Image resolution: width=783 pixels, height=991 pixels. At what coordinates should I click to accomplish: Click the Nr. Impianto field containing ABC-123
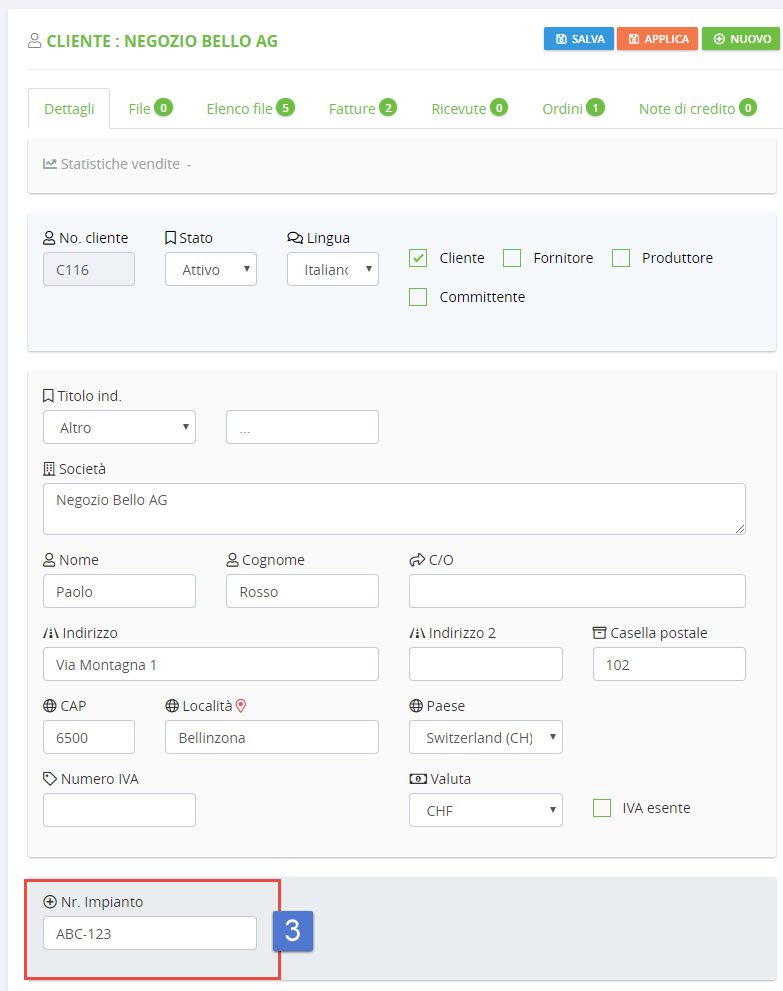(150, 934)
